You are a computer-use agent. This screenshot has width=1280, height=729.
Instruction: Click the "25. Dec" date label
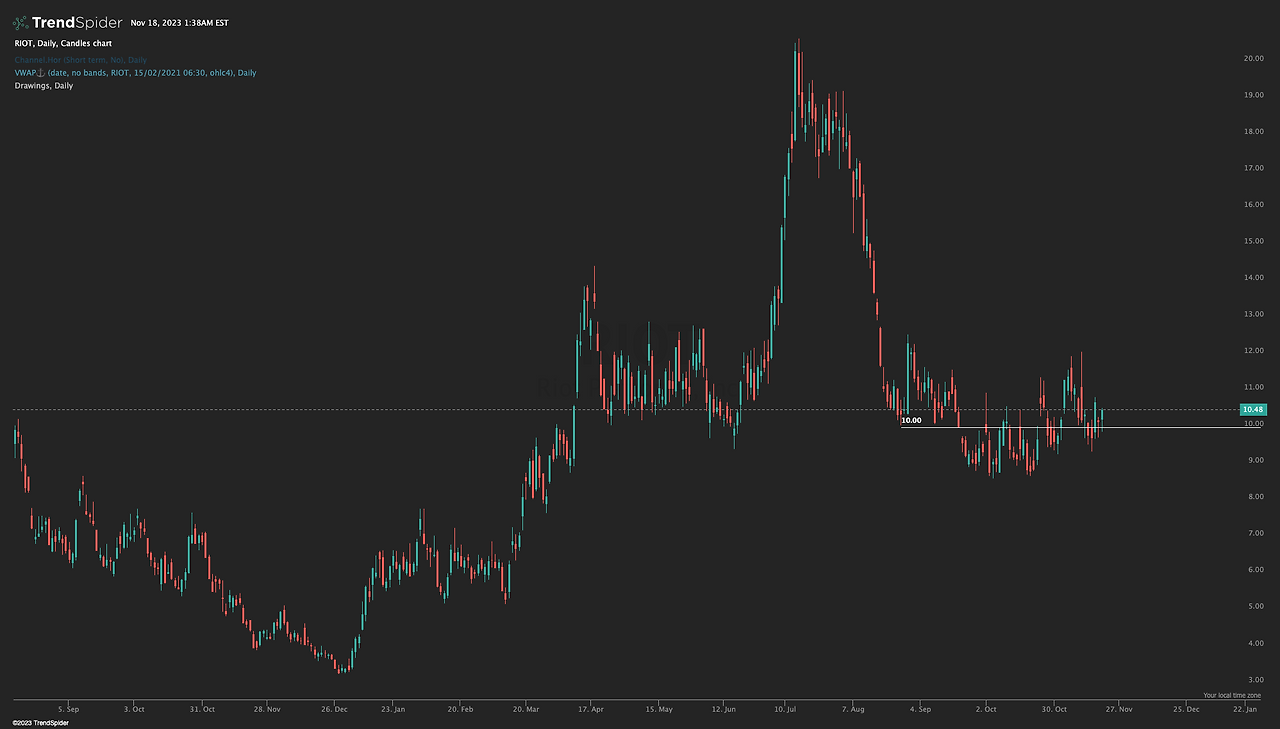(1185, 709)
